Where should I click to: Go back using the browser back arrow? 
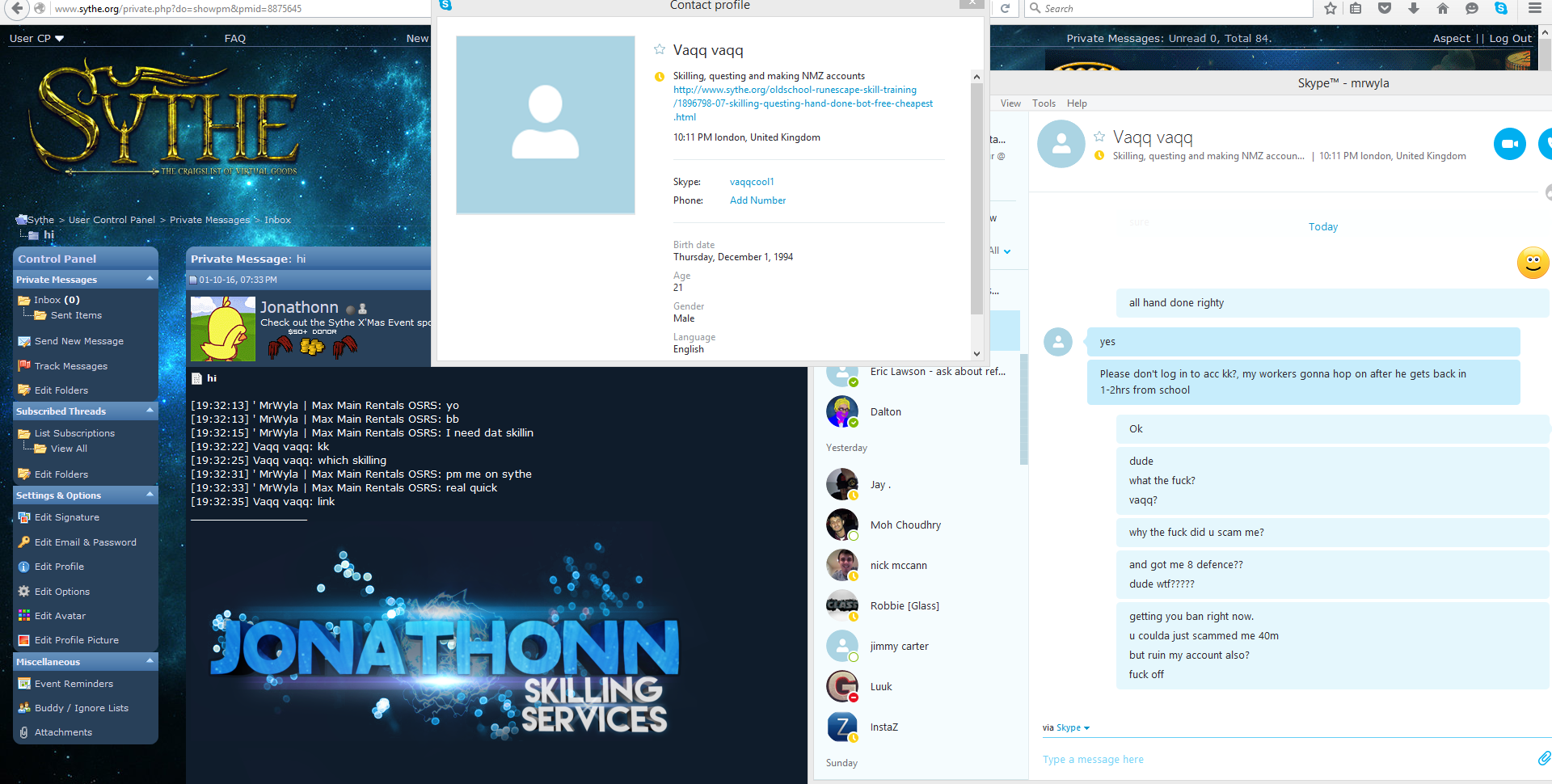18,9
